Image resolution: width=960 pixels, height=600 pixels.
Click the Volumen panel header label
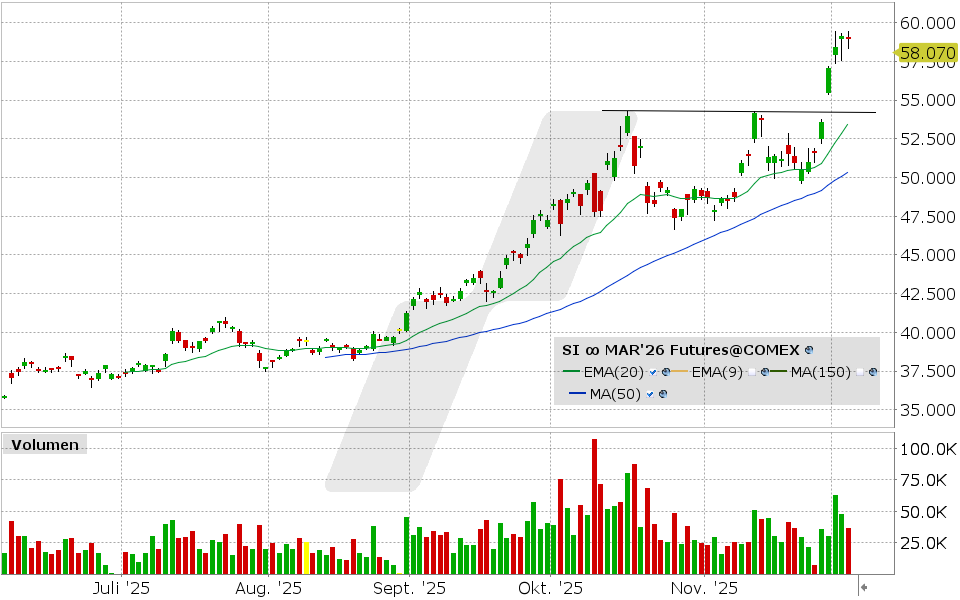[43, 444]
